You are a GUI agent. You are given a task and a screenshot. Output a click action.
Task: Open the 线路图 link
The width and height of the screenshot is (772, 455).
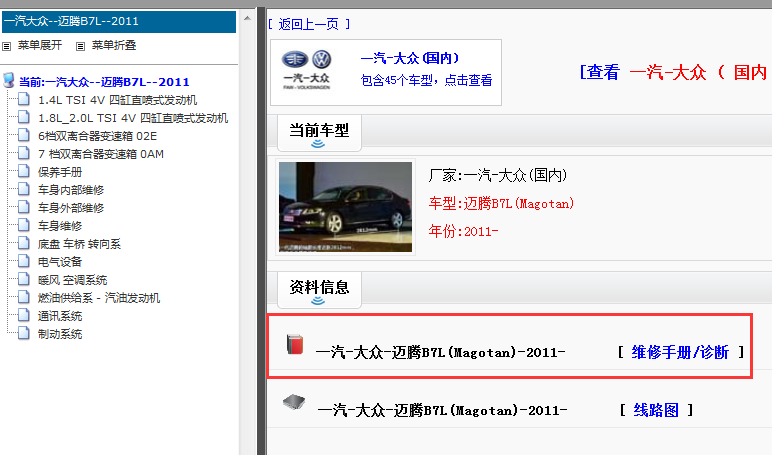[656, 410]
